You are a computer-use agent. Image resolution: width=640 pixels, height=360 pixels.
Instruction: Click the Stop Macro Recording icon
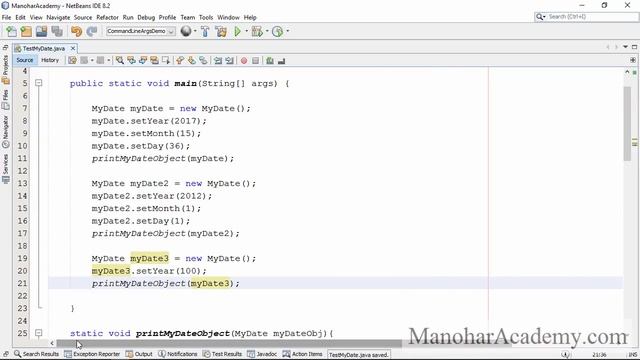pyautogui.click(x=256, y=60)
